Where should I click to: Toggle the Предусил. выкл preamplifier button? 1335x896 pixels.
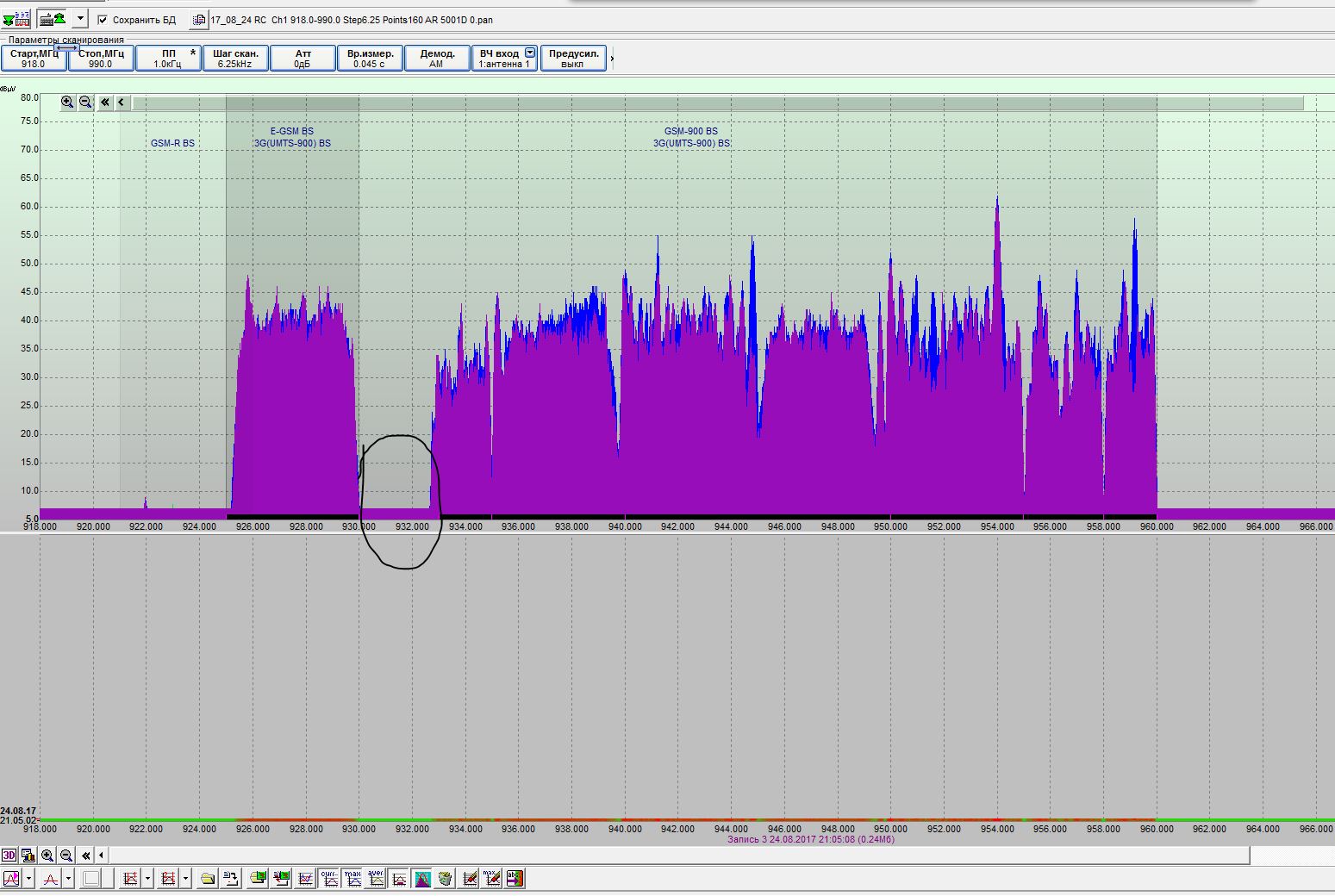coord(573,59)
